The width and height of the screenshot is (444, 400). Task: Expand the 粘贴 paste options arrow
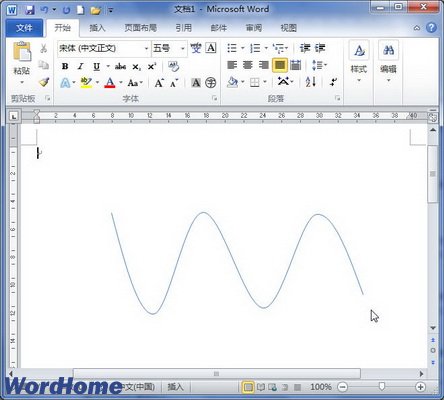click(x=22, y=82)
